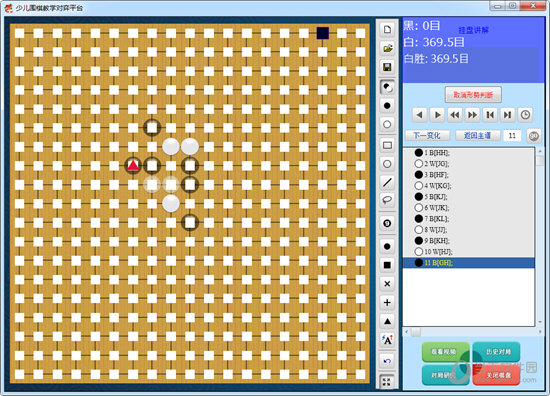Click move list vertical scrollbar up arrow

coord(540,151)
